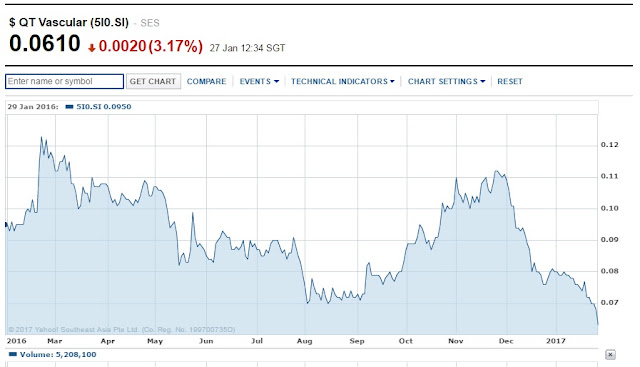The image size is (640, 367).
Task: Click the 0.11 price axis label
Action: (609, 176)
